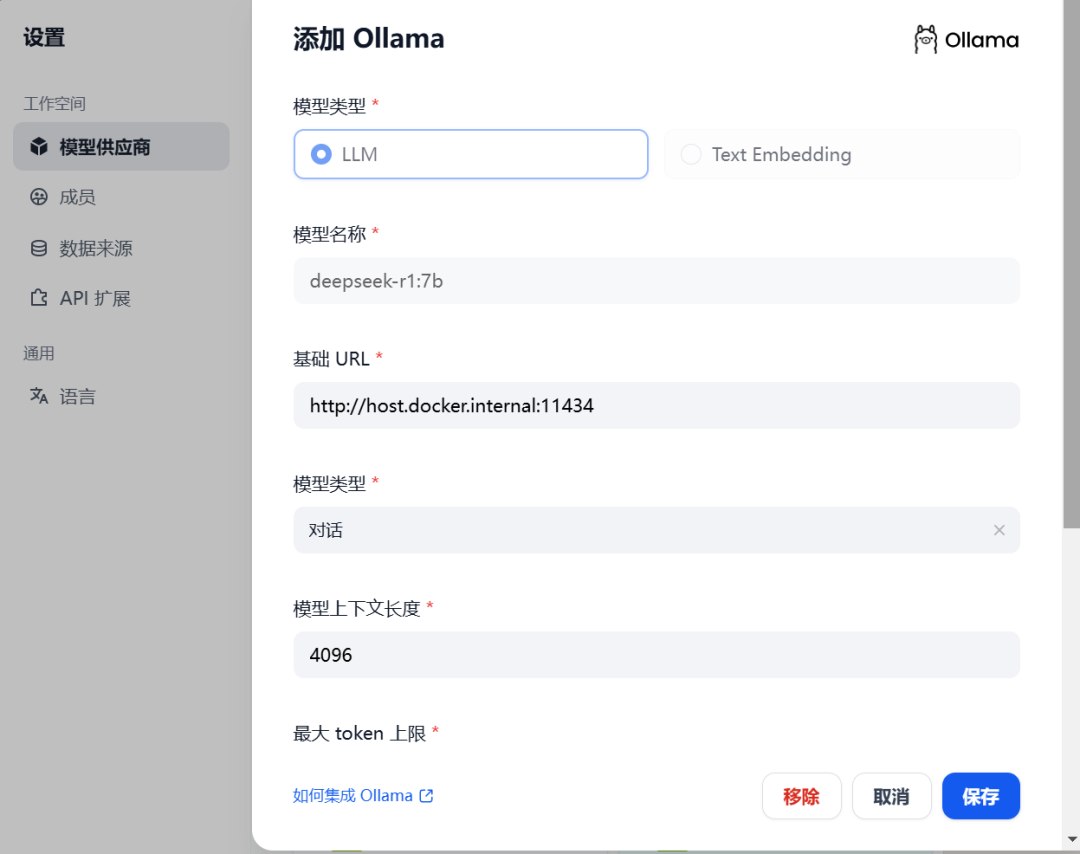Click the context length field 4096

[x=656, y=655]
